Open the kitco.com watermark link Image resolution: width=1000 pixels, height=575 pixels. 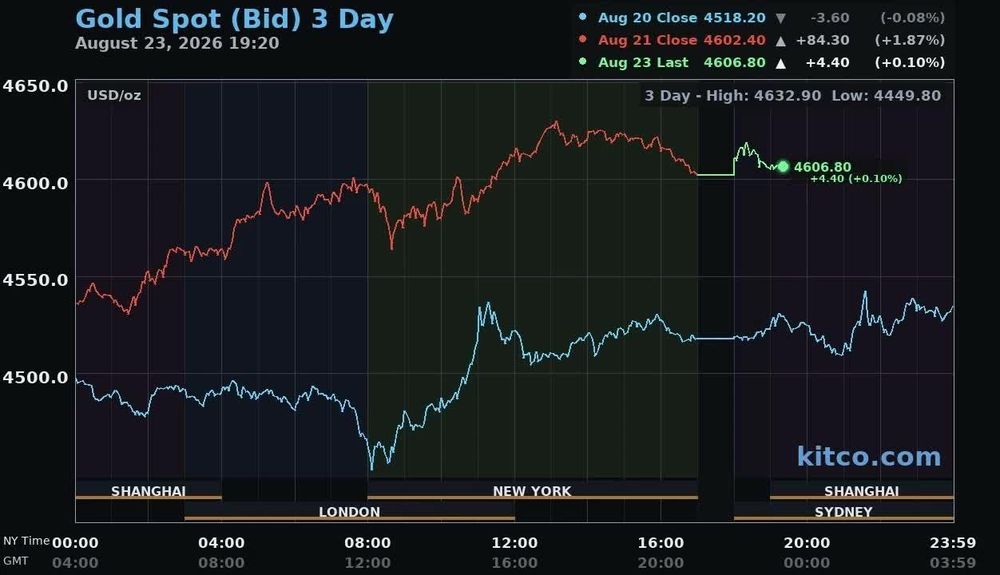(x=869, y=456)
